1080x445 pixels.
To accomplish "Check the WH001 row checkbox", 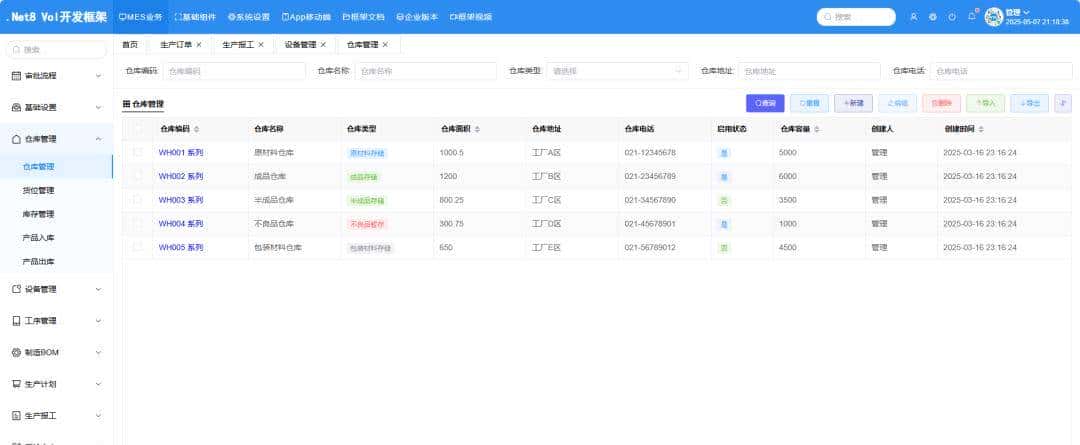I will pos(138,152).
